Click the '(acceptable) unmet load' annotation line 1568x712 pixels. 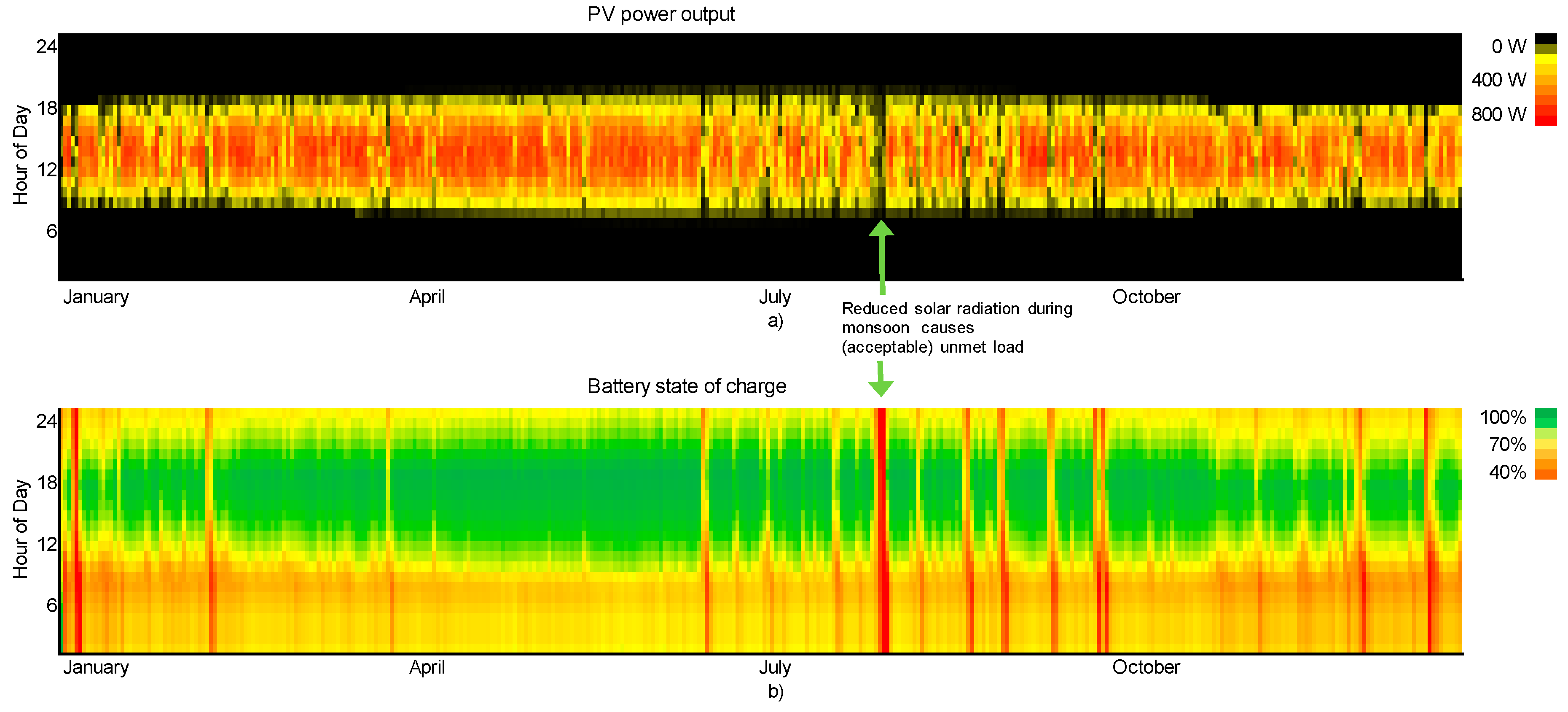(x=932, y=347)
